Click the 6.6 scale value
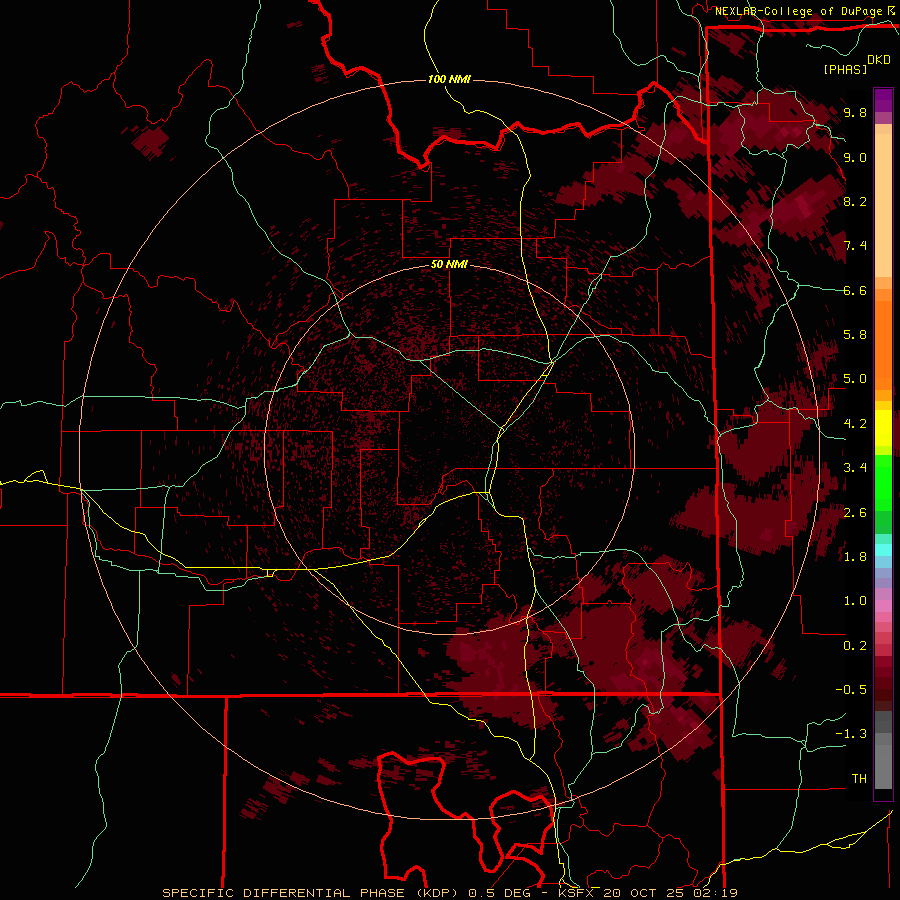The image size is (900, 900). 855,290
